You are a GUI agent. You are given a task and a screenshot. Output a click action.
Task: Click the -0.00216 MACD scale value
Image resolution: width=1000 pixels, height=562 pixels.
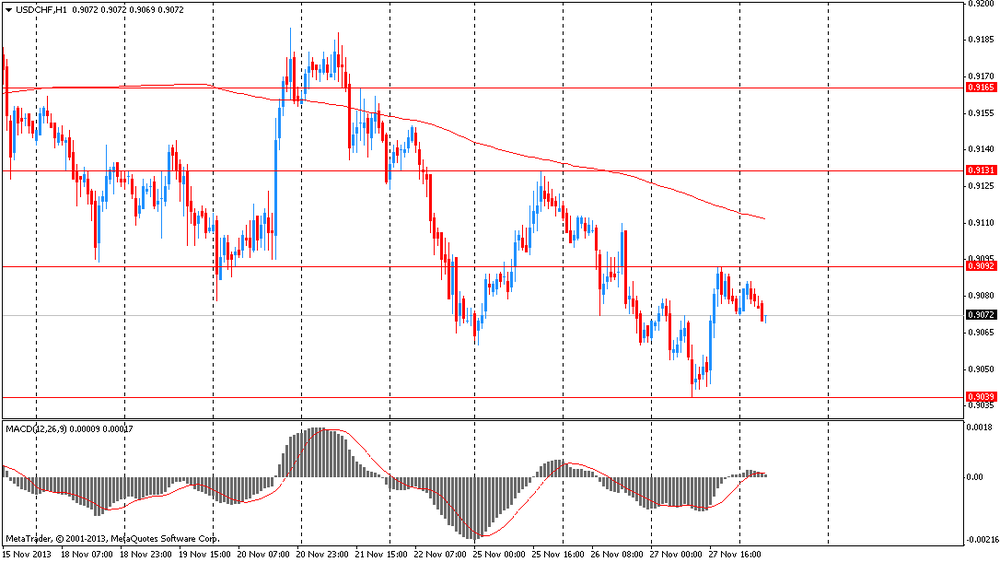click(x=982, y=540)
